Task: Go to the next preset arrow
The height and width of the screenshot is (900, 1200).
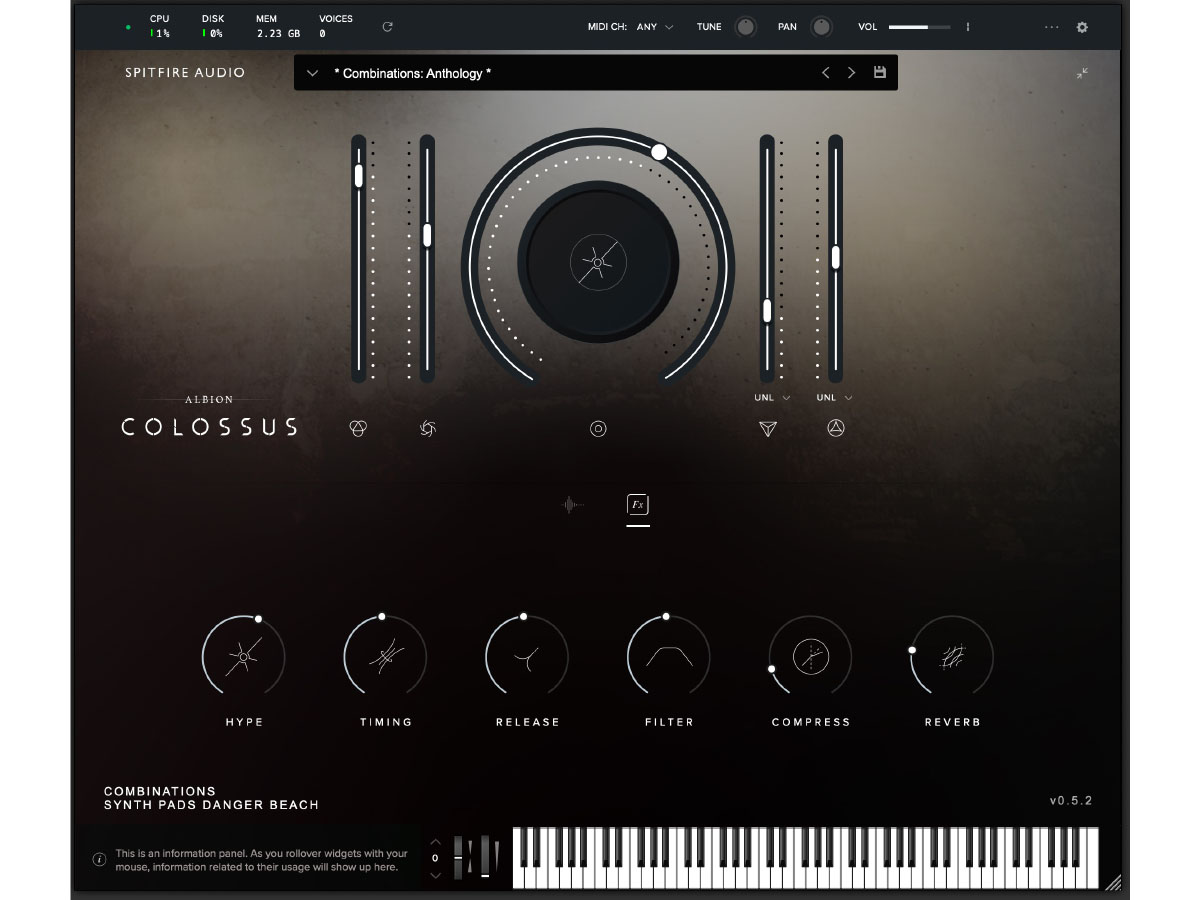Action: [852, 73]
